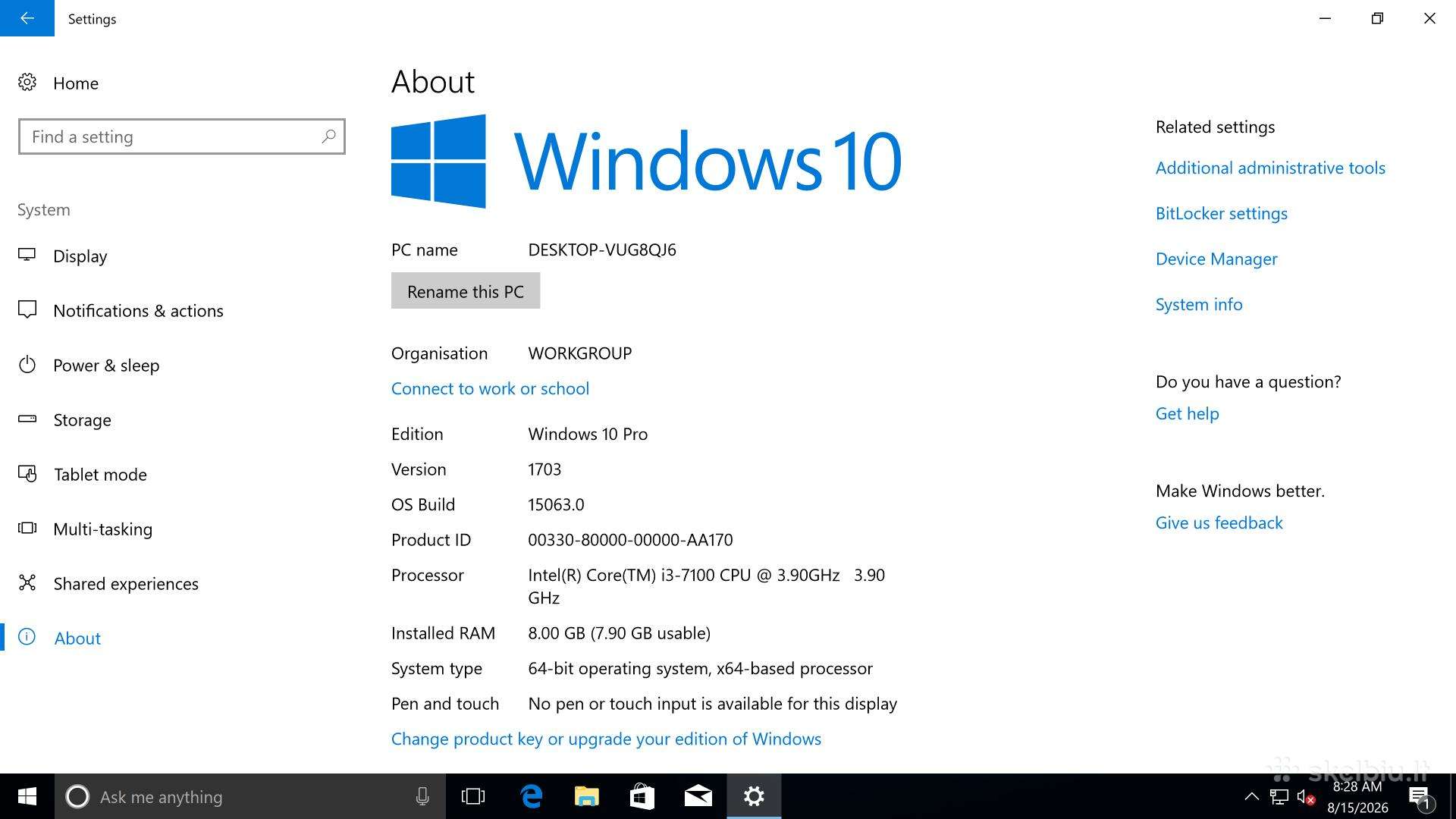Open Multi-tasking settings
The width and height of the screenshot is (1456, 819).
[102, 529]
